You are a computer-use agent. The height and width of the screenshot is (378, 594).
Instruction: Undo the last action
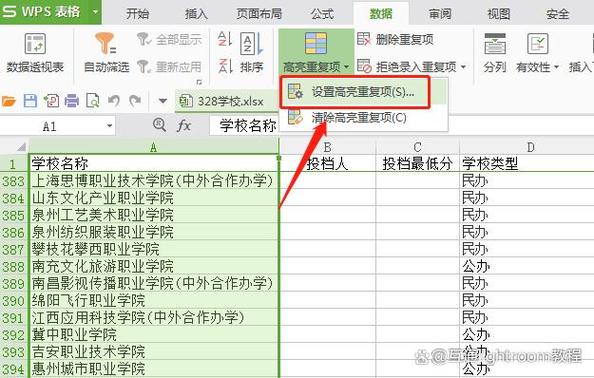pos(114,101)
